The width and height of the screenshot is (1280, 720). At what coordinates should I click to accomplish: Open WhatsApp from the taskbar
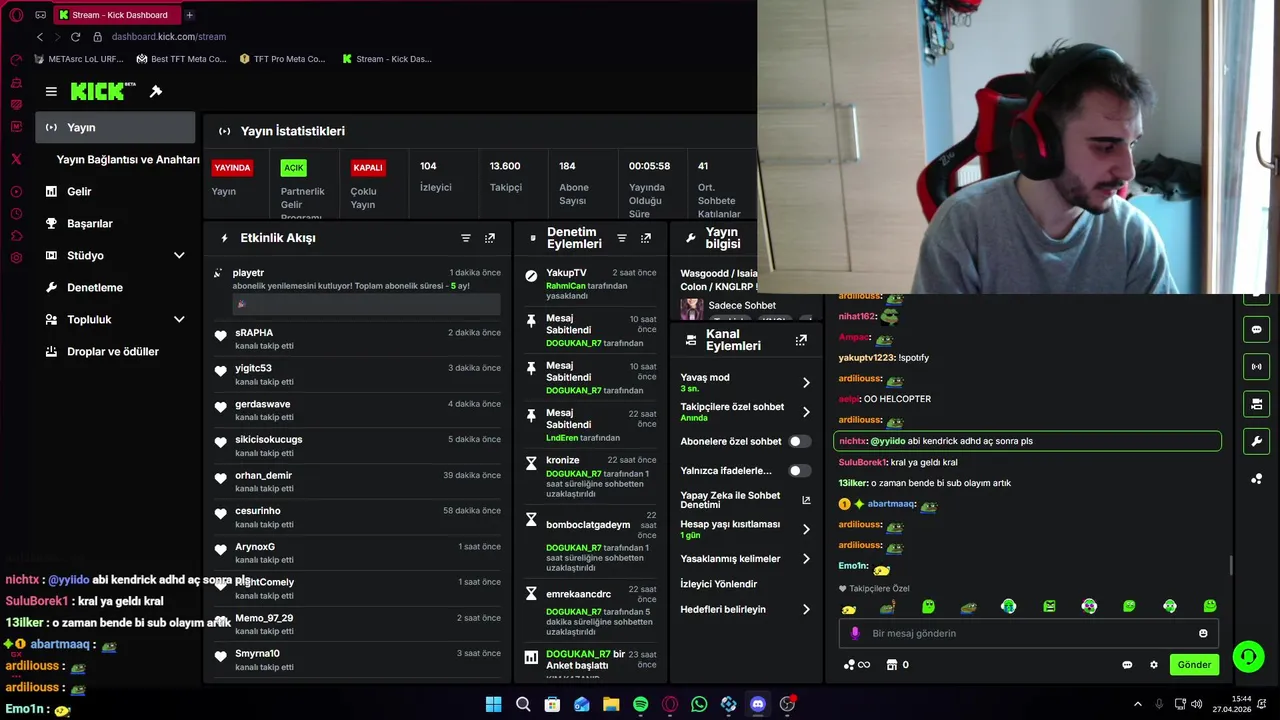(x=699, y=704)
